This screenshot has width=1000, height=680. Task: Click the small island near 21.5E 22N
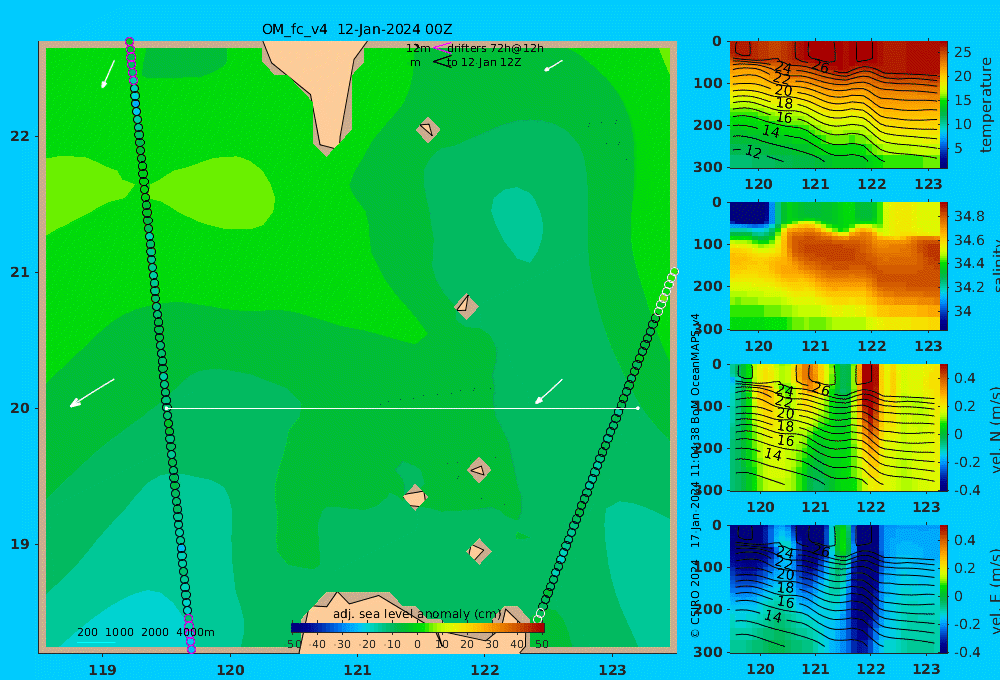[x=428, y=129]
